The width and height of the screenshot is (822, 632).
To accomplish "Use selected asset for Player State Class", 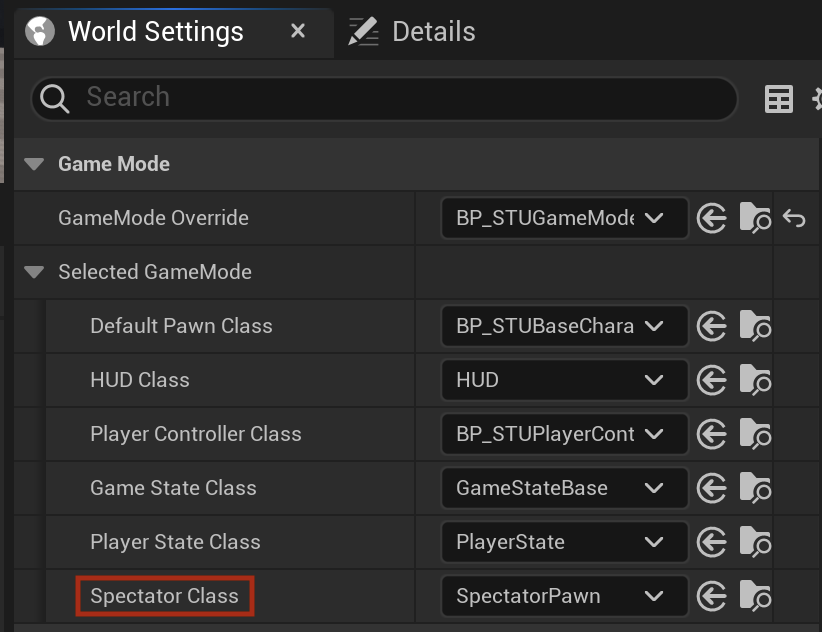I will (711, 542).
